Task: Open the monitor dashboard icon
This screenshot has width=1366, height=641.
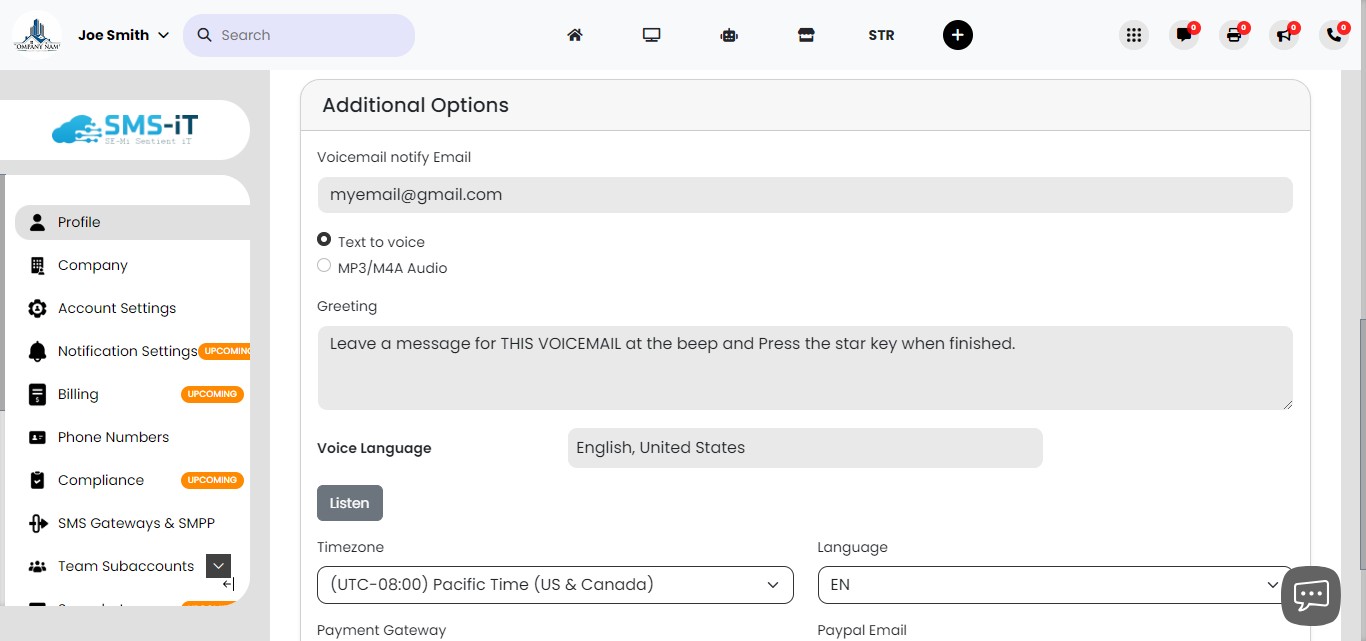Action: point(652,35)
